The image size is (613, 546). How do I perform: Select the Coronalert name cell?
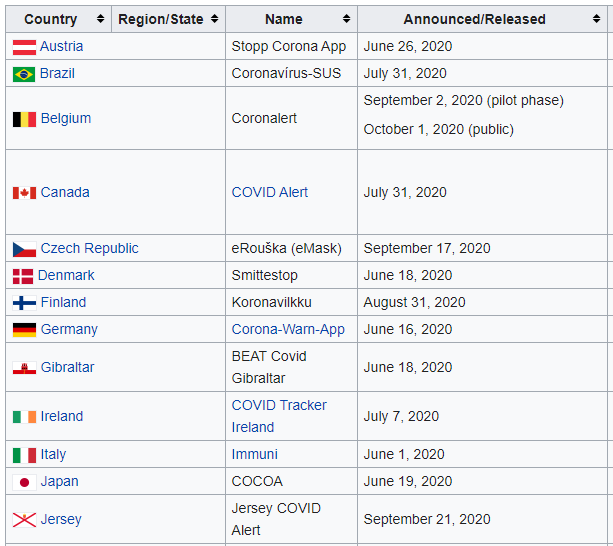[x=292, y=118]
